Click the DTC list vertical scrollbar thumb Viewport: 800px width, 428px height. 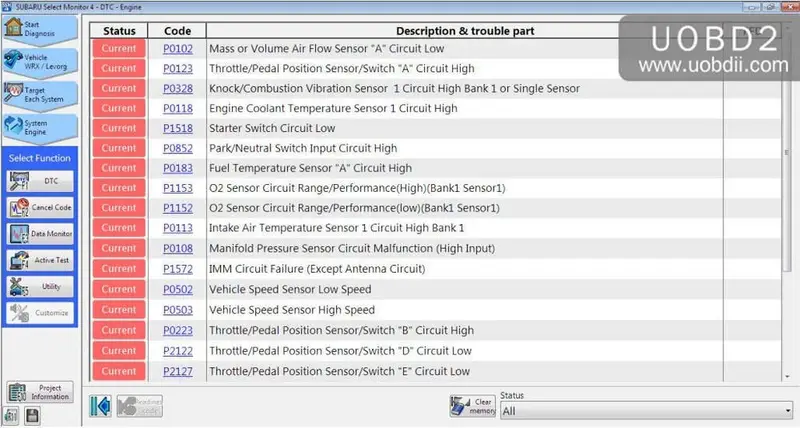click(x=787, y=153)
